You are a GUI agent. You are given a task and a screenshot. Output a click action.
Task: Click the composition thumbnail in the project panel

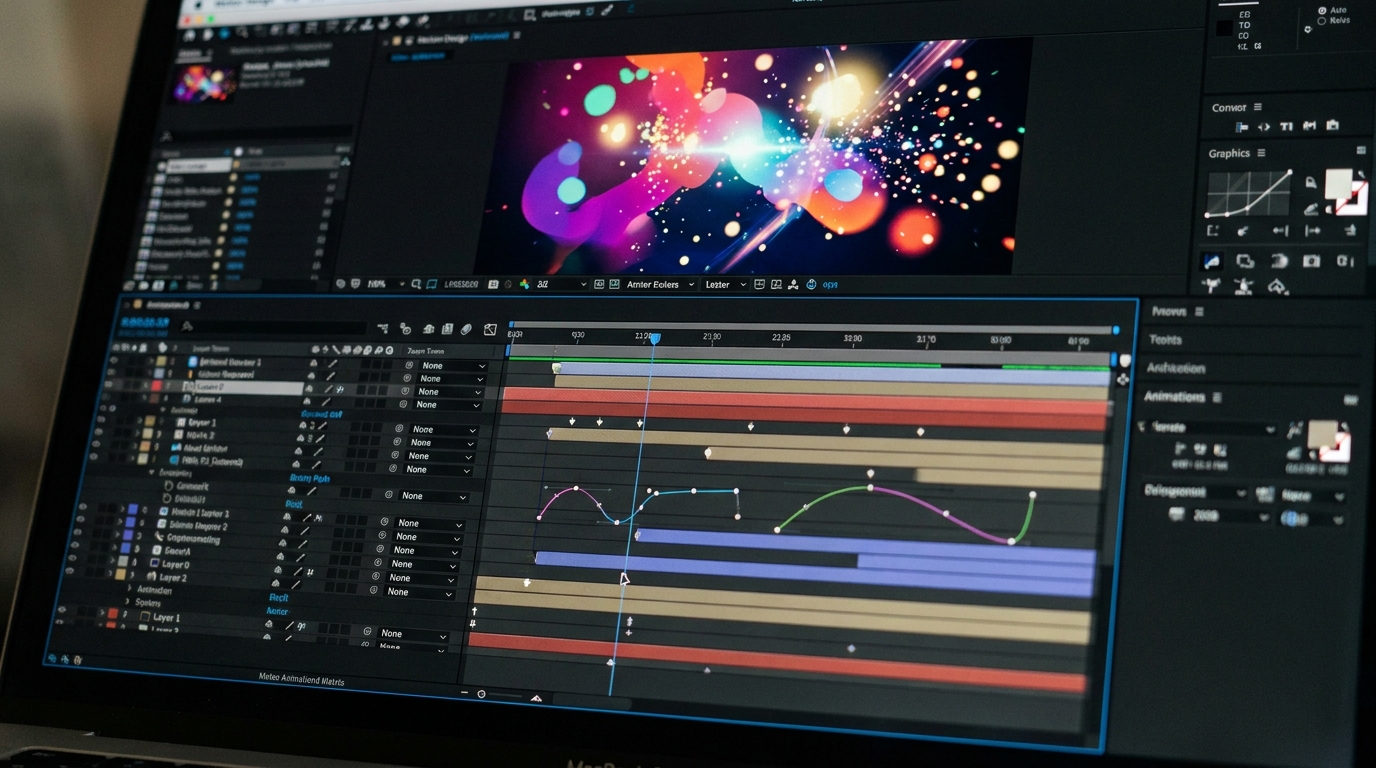pyautogui.click(x=205, y=83)
